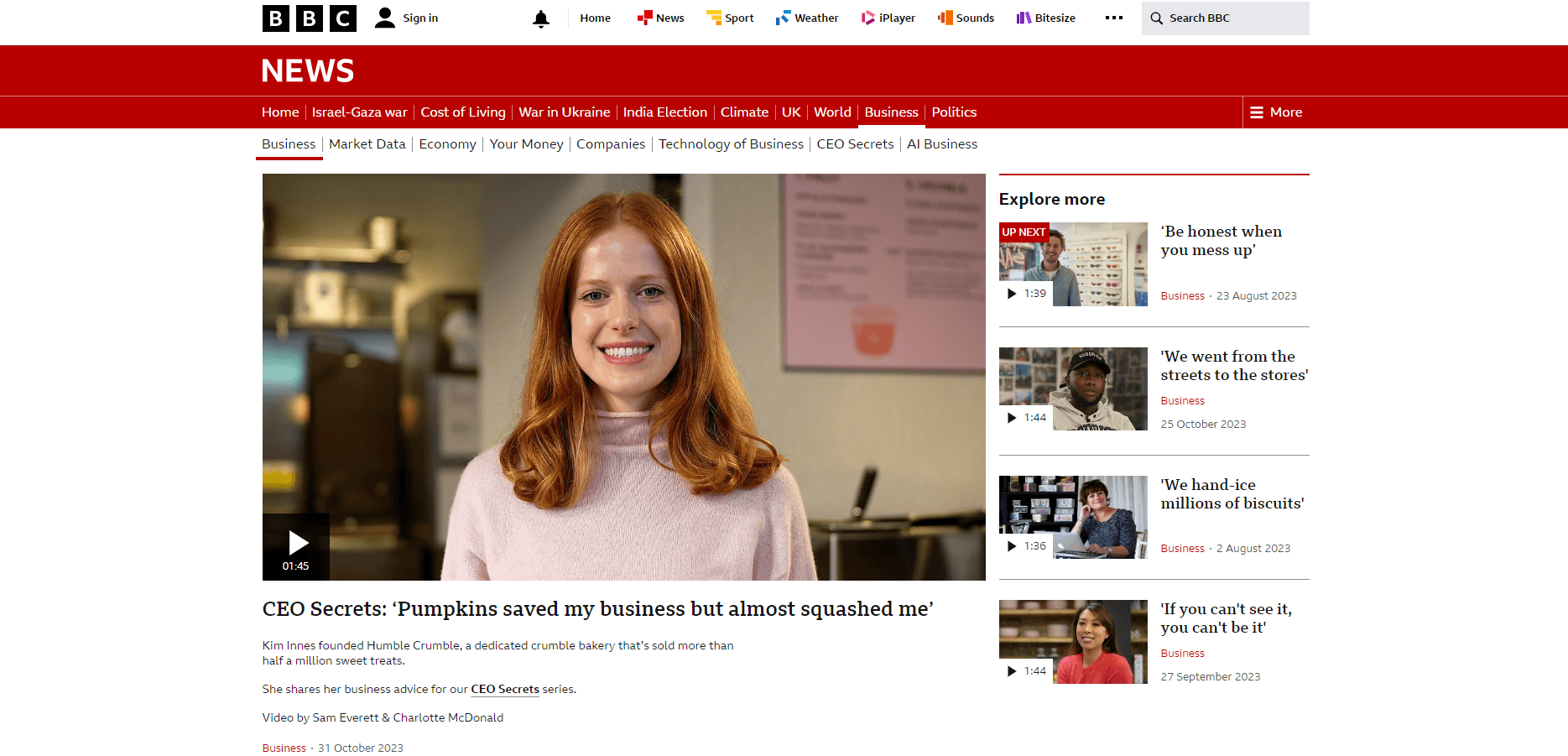The image size is (1568, 756).
Task: Click Business tag under 31 October article
Action: 284,748
